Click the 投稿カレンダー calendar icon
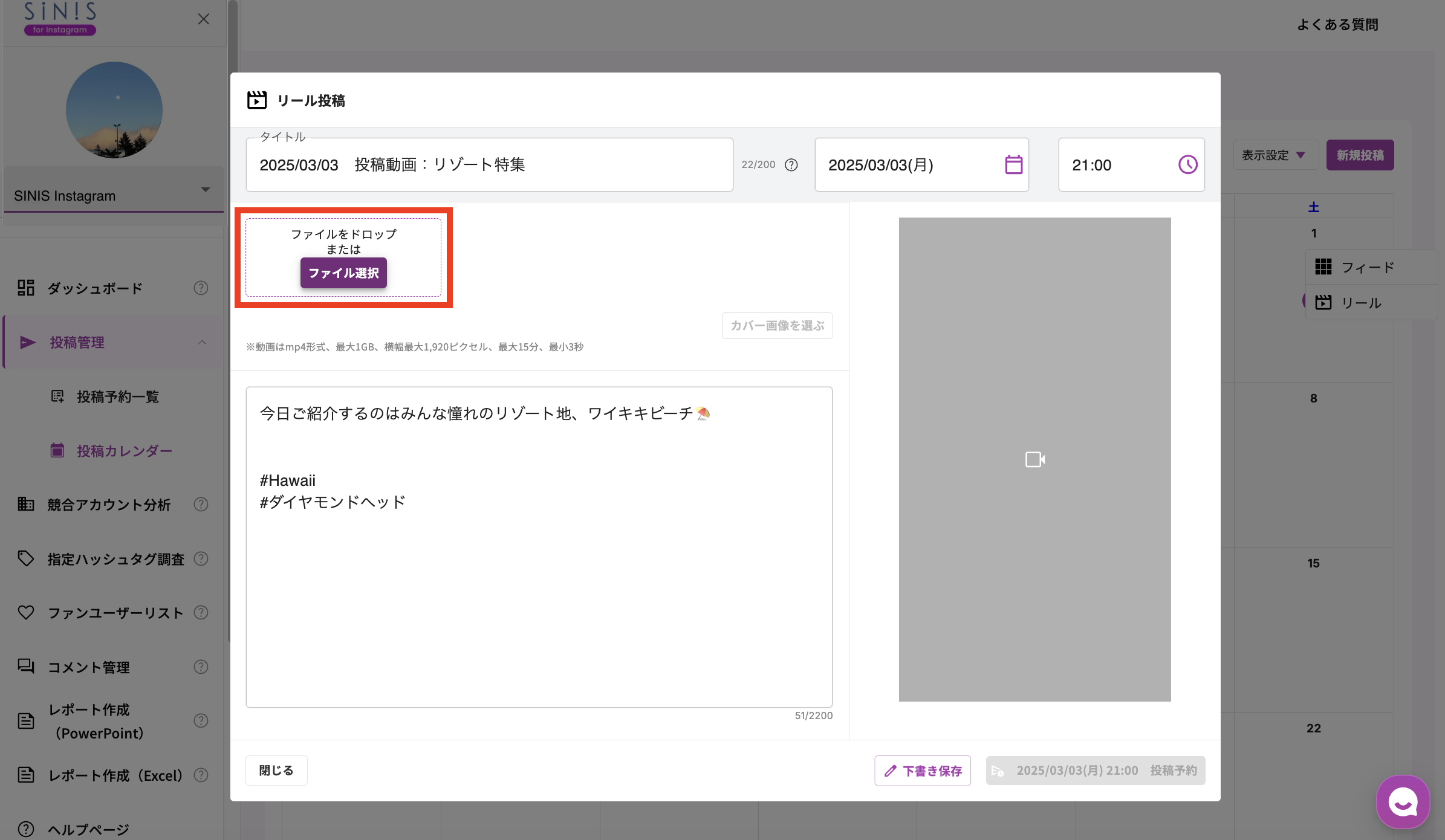 [57, 450]
